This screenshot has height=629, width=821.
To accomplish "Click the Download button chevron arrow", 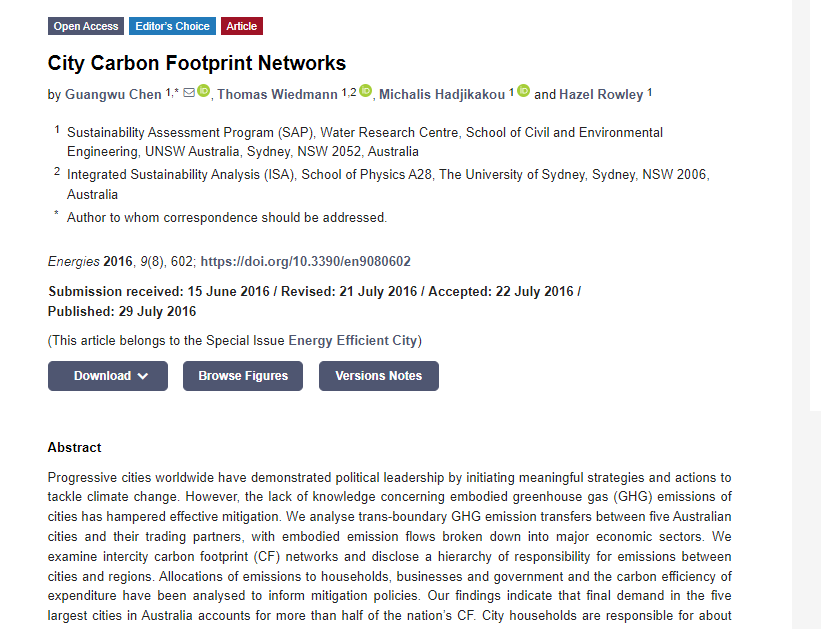I will tap(143, 376).
